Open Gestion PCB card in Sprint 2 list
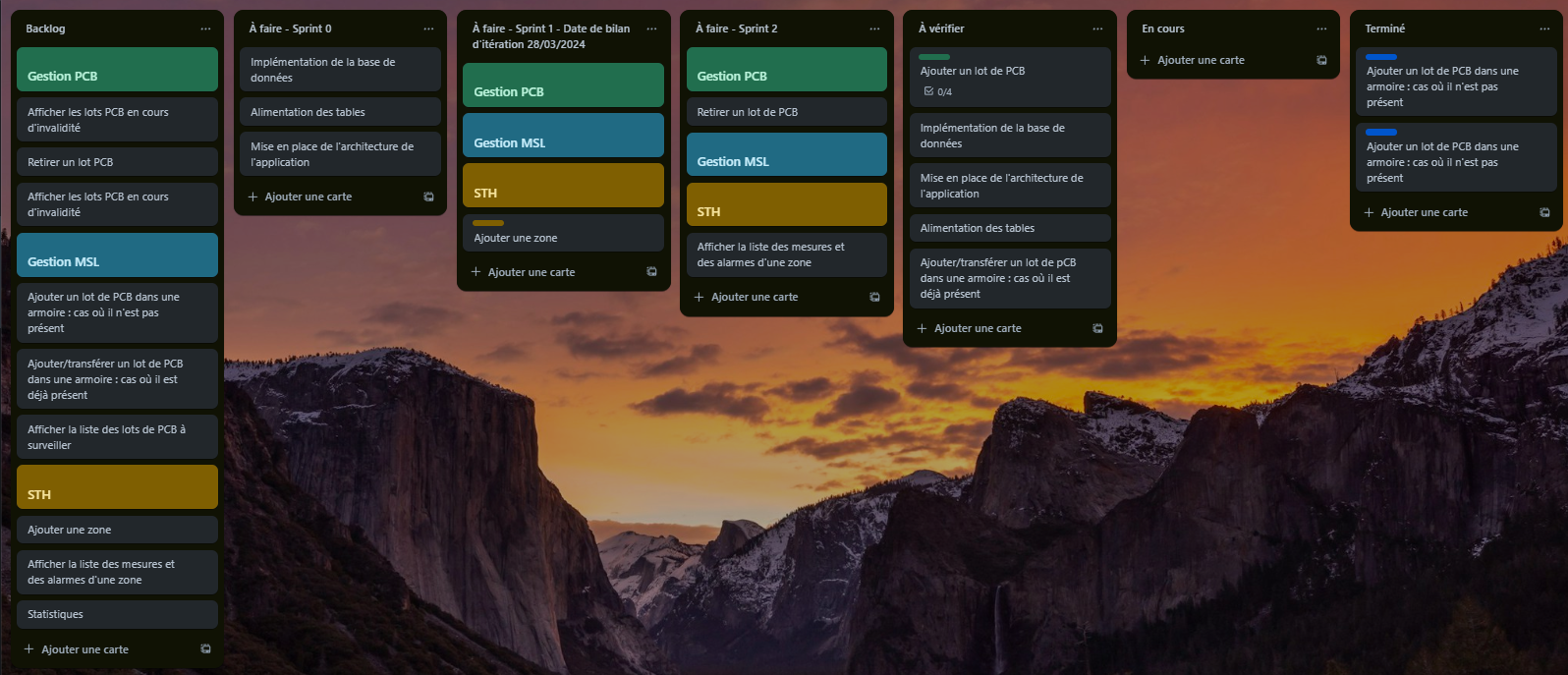This screenshot has width=1568, height=675. (786, 70)
